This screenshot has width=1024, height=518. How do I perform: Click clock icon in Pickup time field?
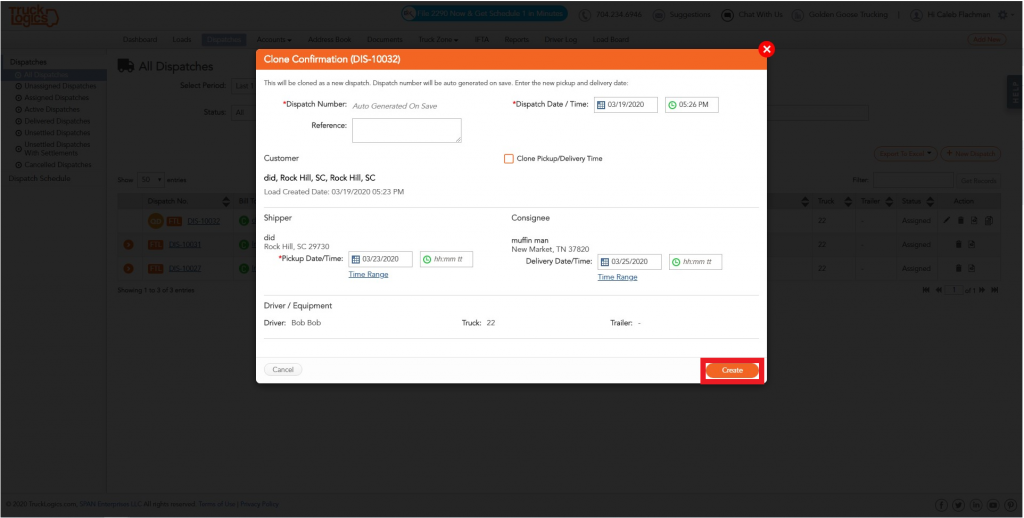point(427,259)
